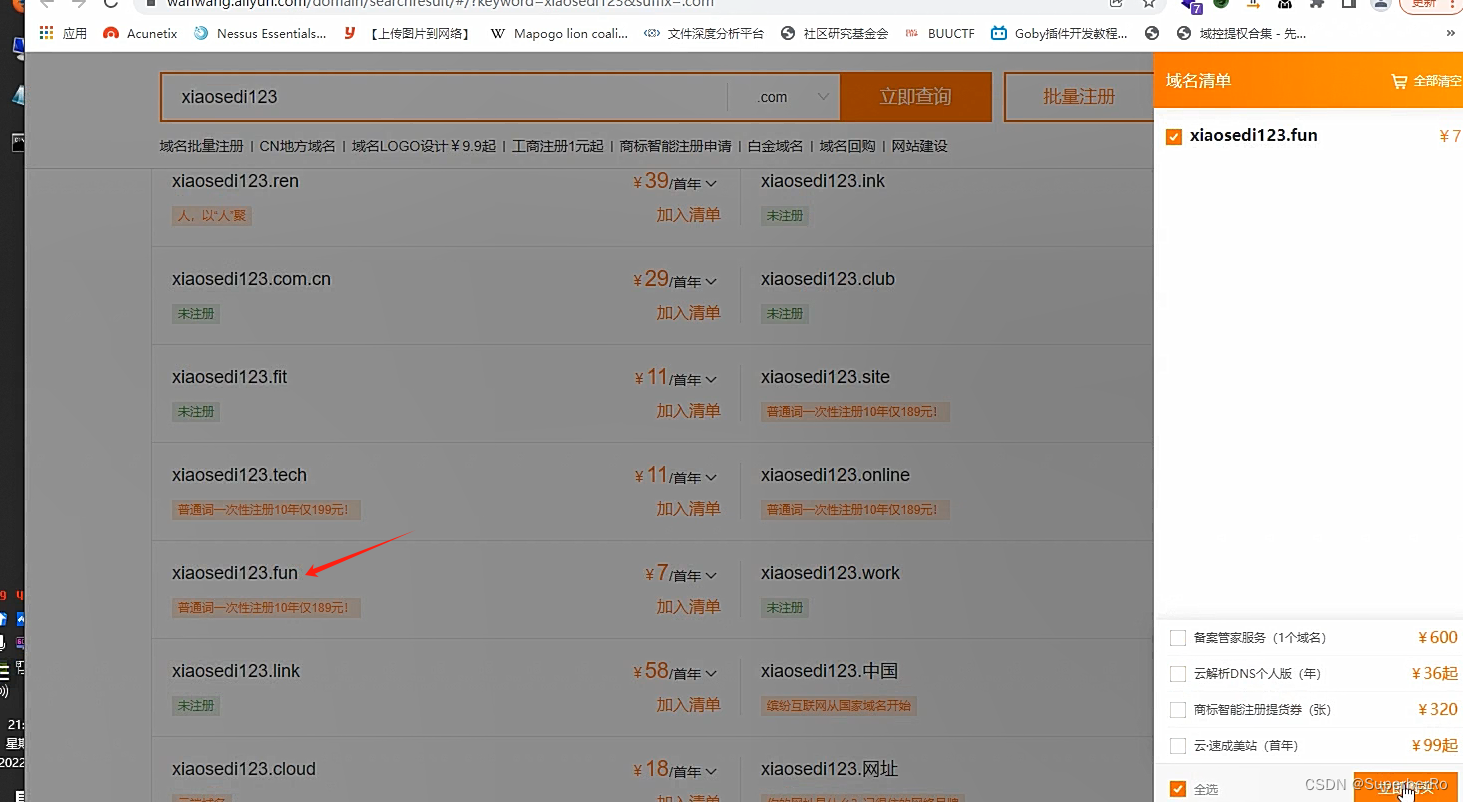Image resolution: width=1463 pixels, height=802 pixels.
Task: Open the bookmarks overflow chevron
Action: tap(1452, 32)
